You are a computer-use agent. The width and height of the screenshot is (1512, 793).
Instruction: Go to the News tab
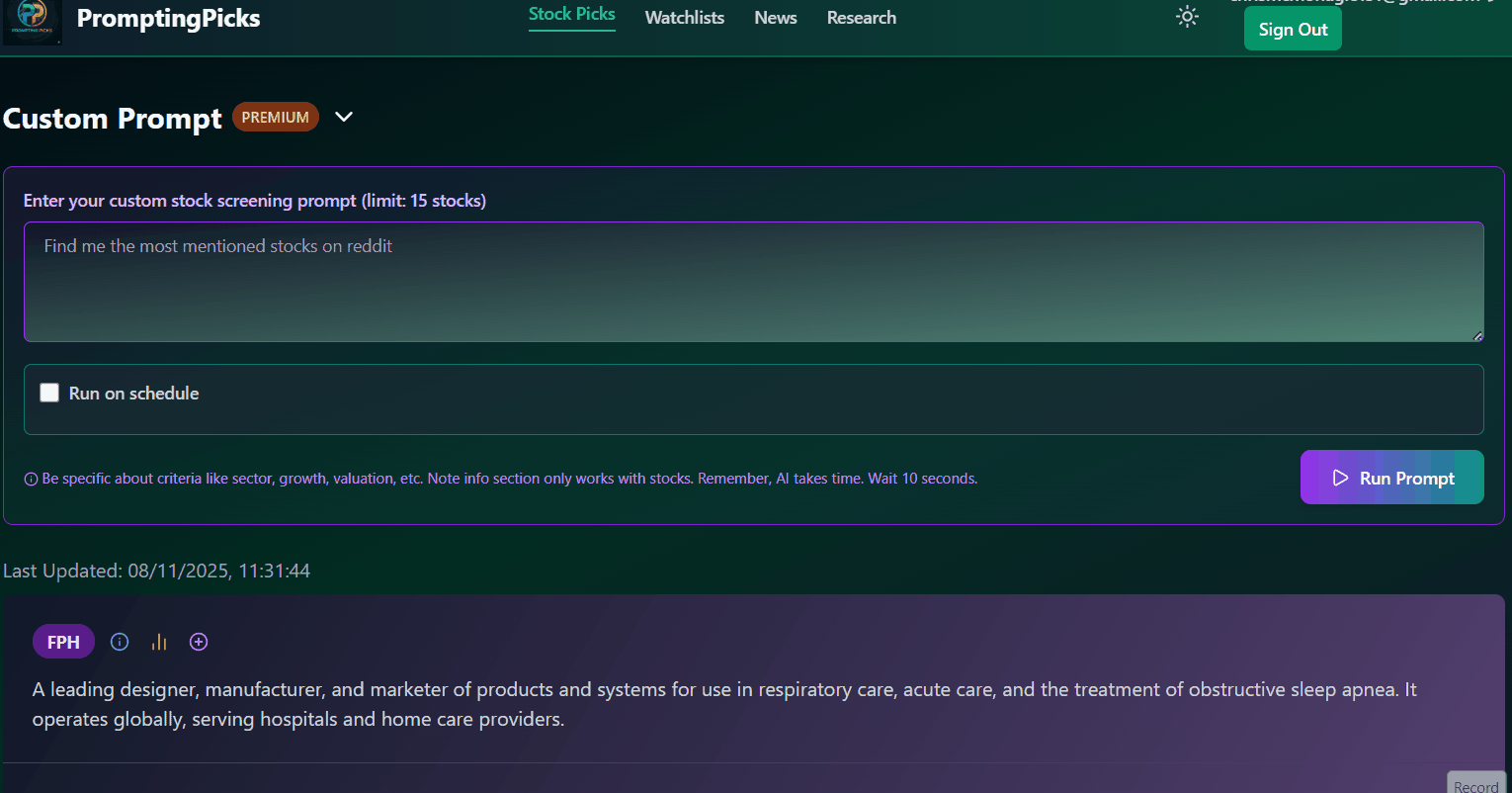click(775, 18)
